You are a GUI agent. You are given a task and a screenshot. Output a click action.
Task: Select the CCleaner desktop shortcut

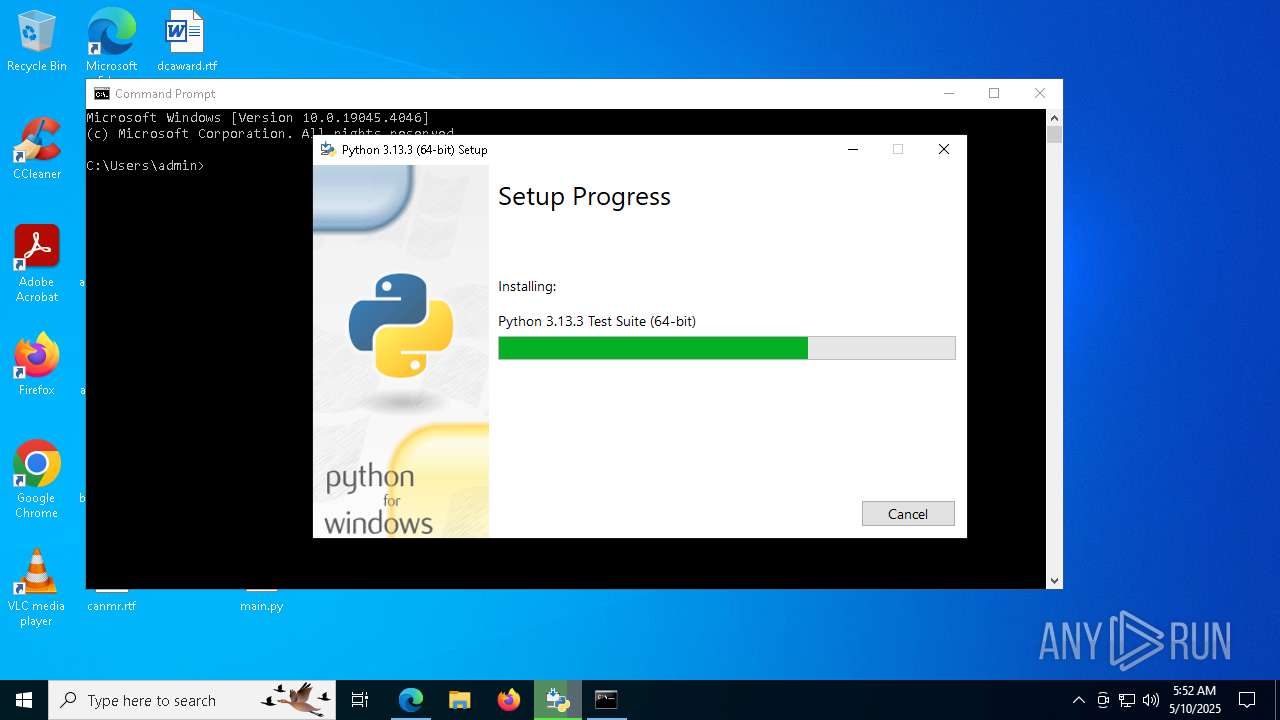point(37,149)
